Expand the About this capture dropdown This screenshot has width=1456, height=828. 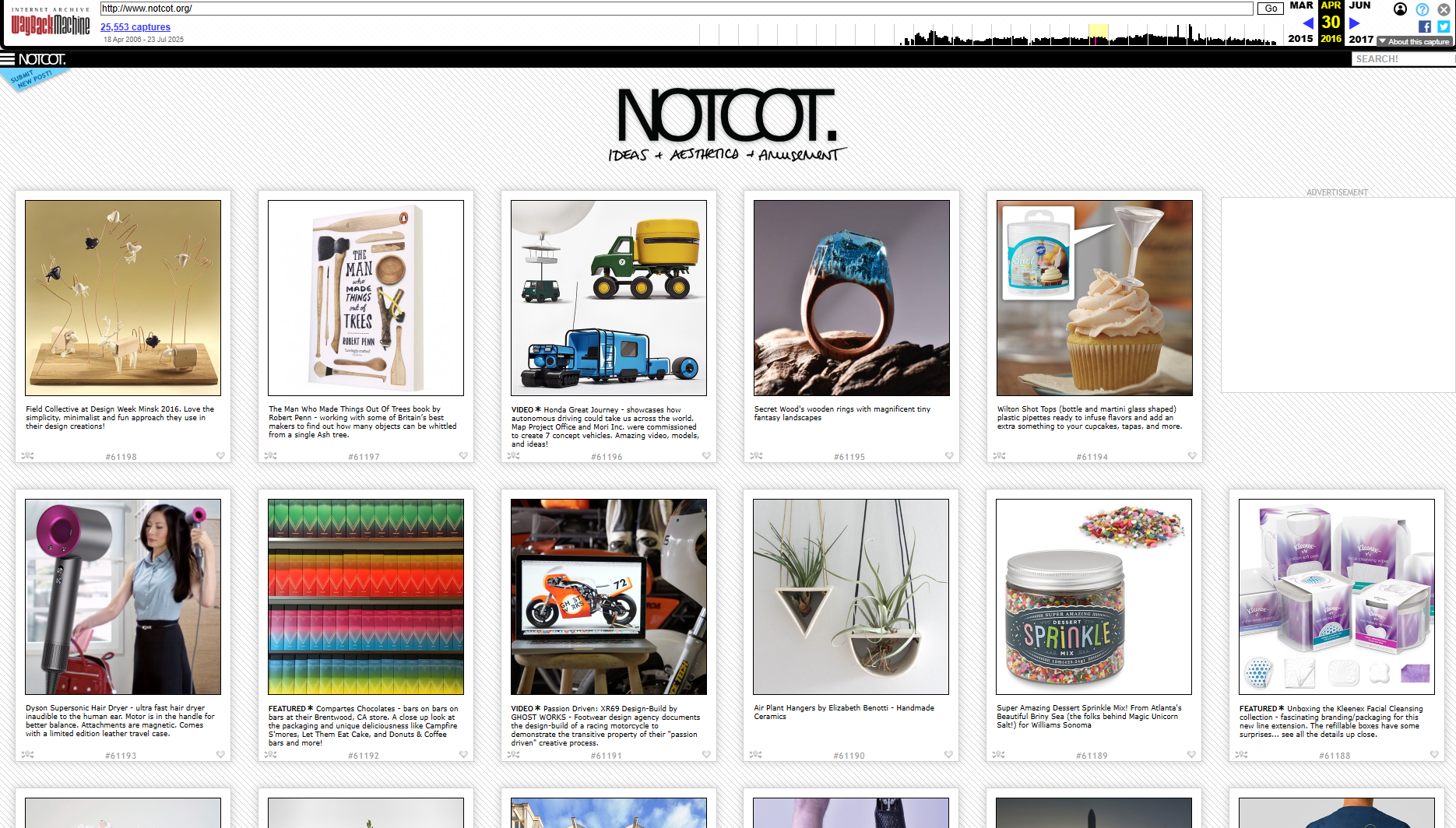[x=1414, y=42]
